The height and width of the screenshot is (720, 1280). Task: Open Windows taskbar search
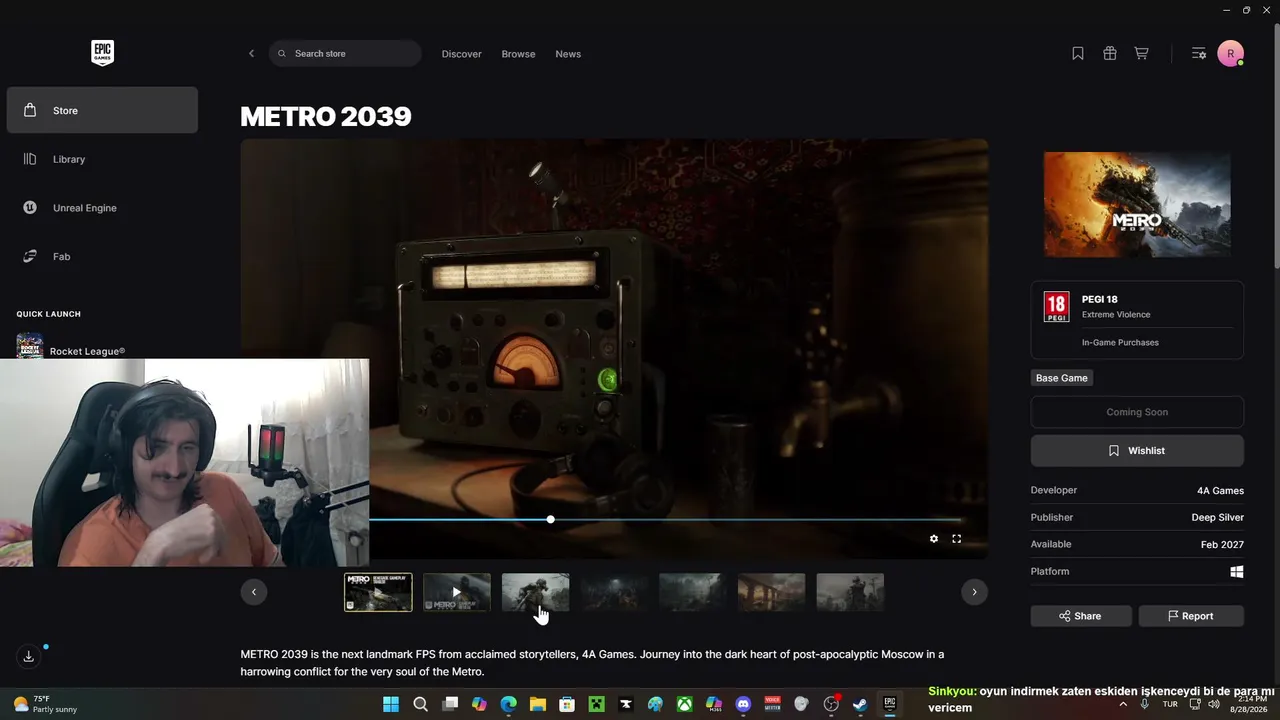click(x=421, y=704)
